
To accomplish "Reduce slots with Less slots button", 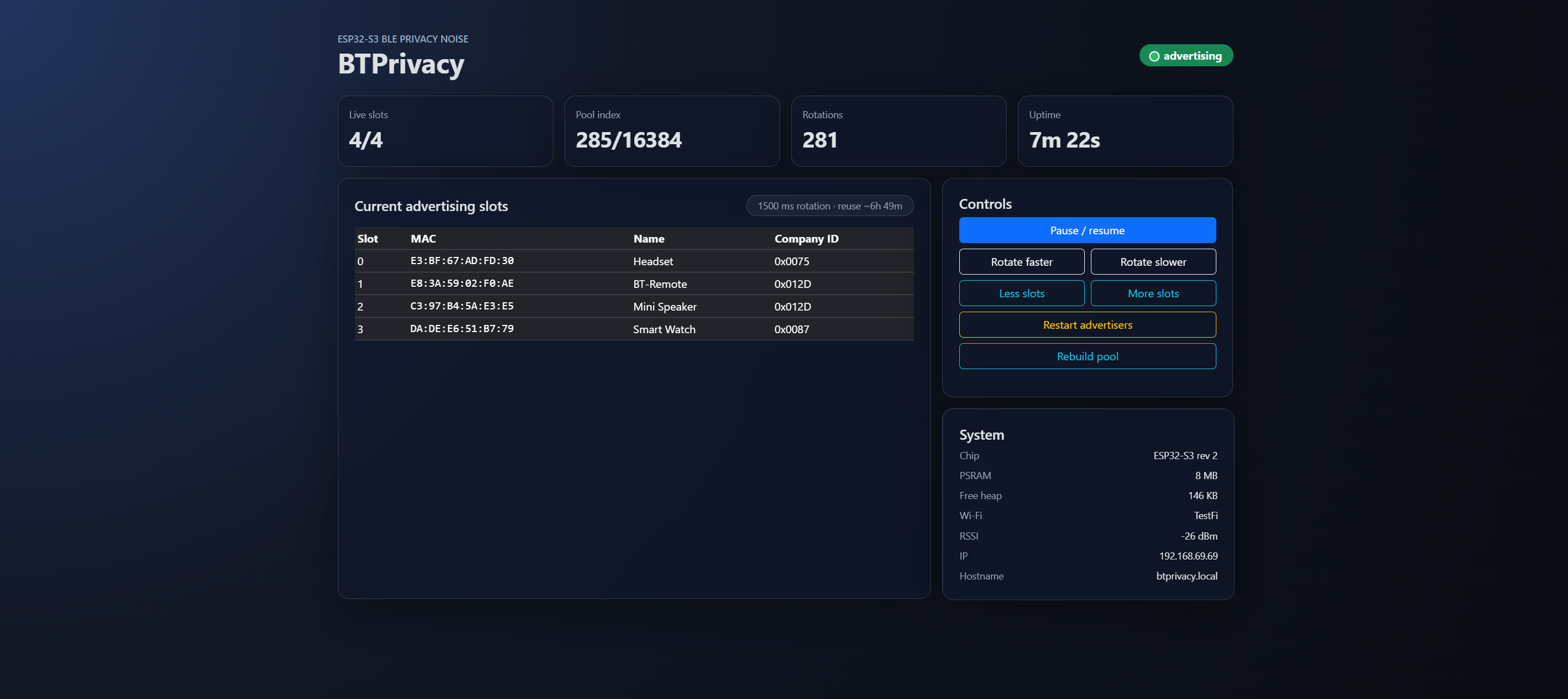I will pyautogui.click(x=1021, y=294).
